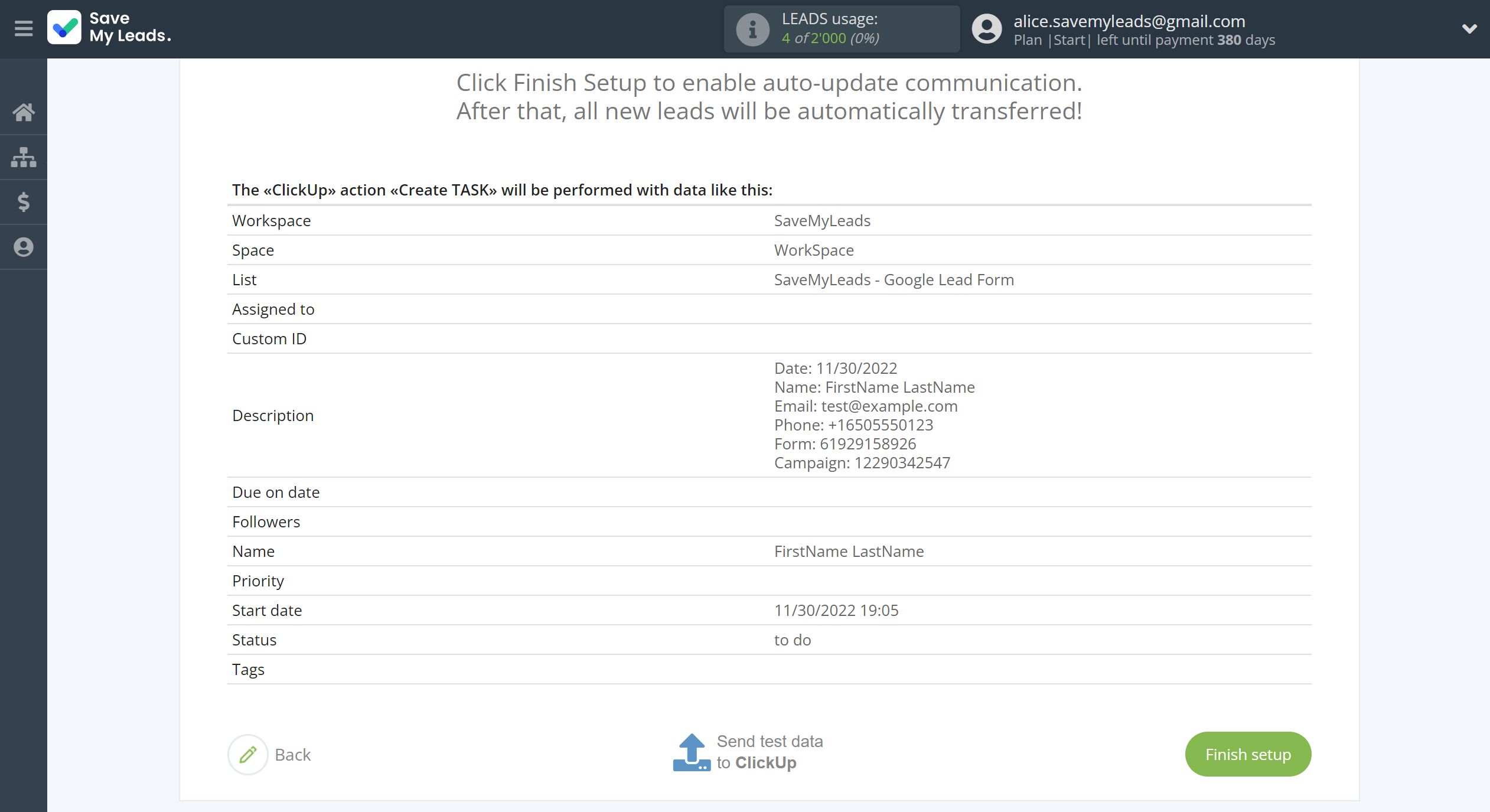Select the Status row label
The height and width of the screenshot is (812, 1490).
(x=254, y=640)
